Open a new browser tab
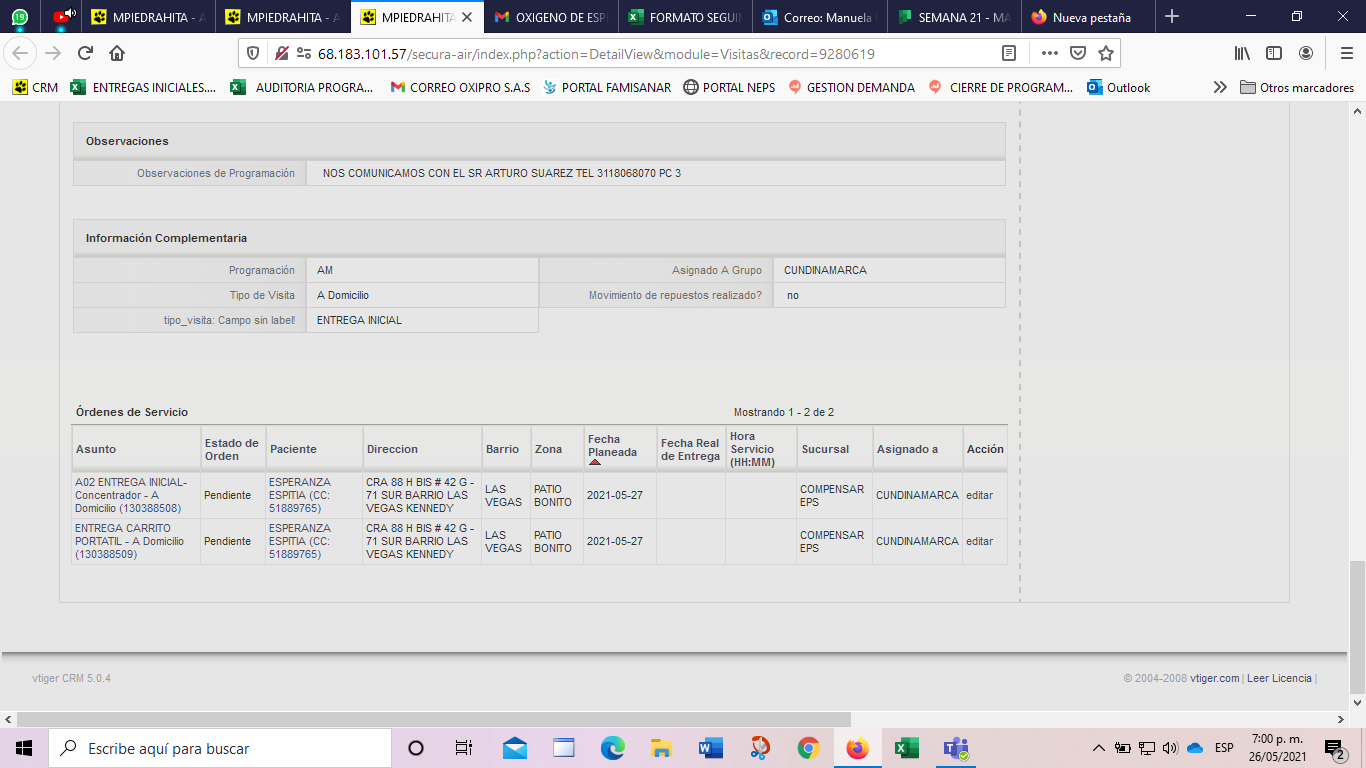The image size is (1366, 768). pos(1172,17)
